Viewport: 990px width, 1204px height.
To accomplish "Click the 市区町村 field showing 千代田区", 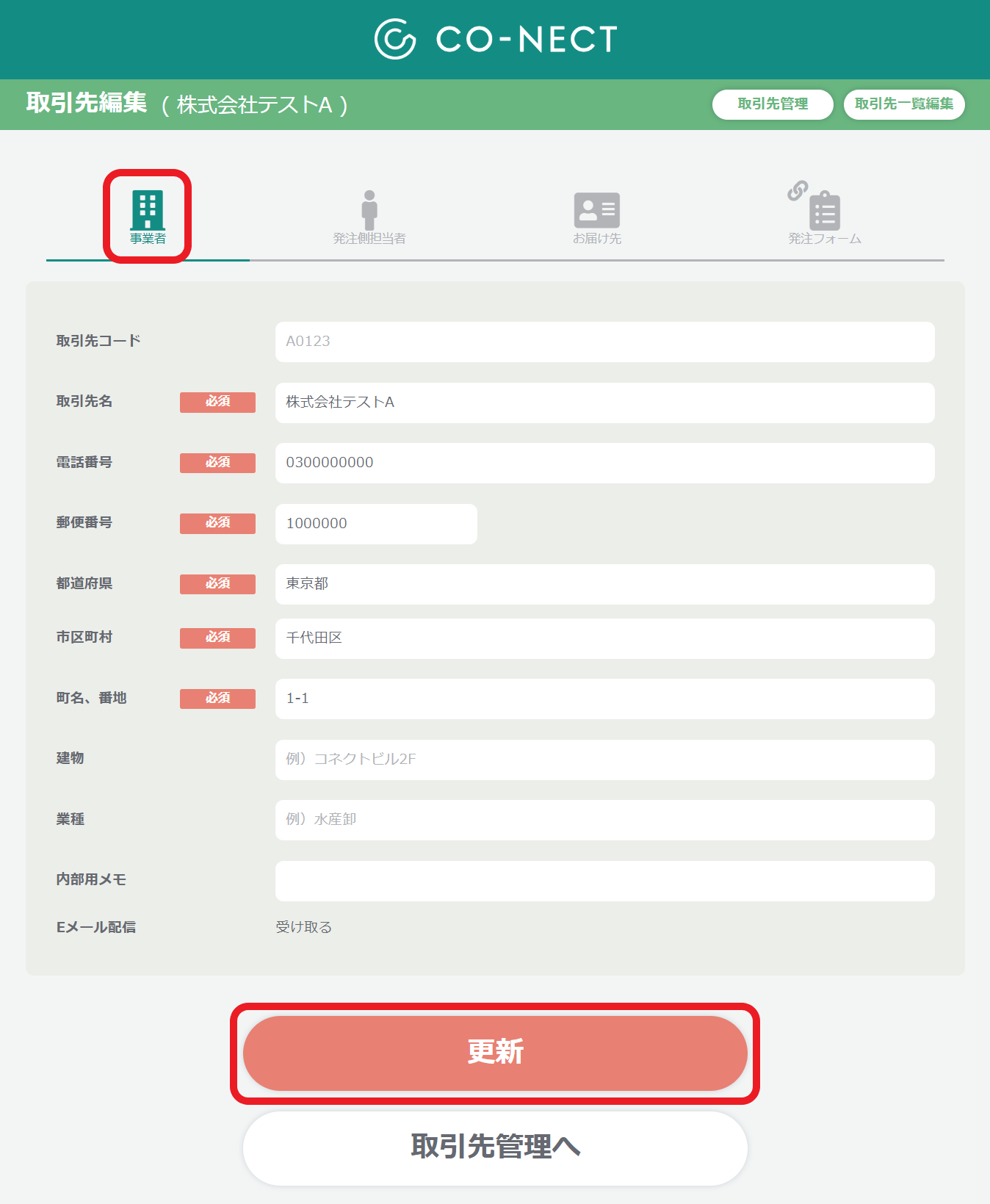I will point(605,638).
